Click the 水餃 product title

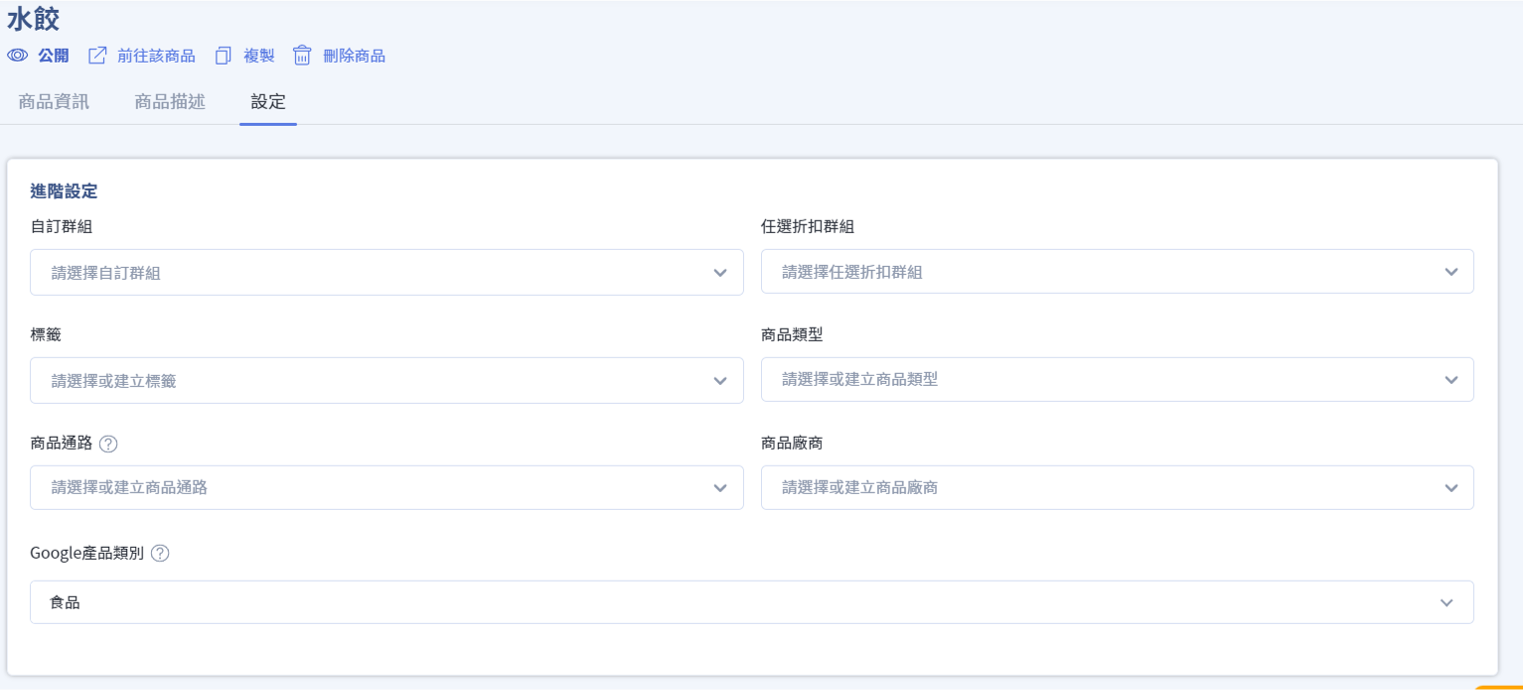(x=33, y=18)
